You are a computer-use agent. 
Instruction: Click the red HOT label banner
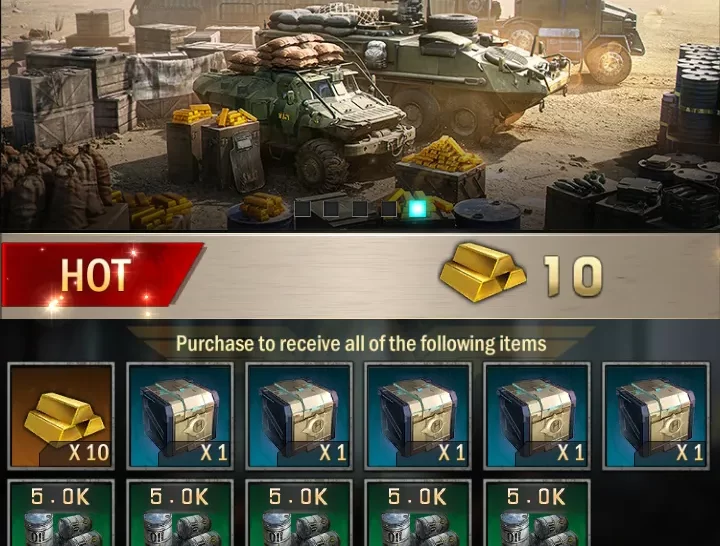coord(102,275)
